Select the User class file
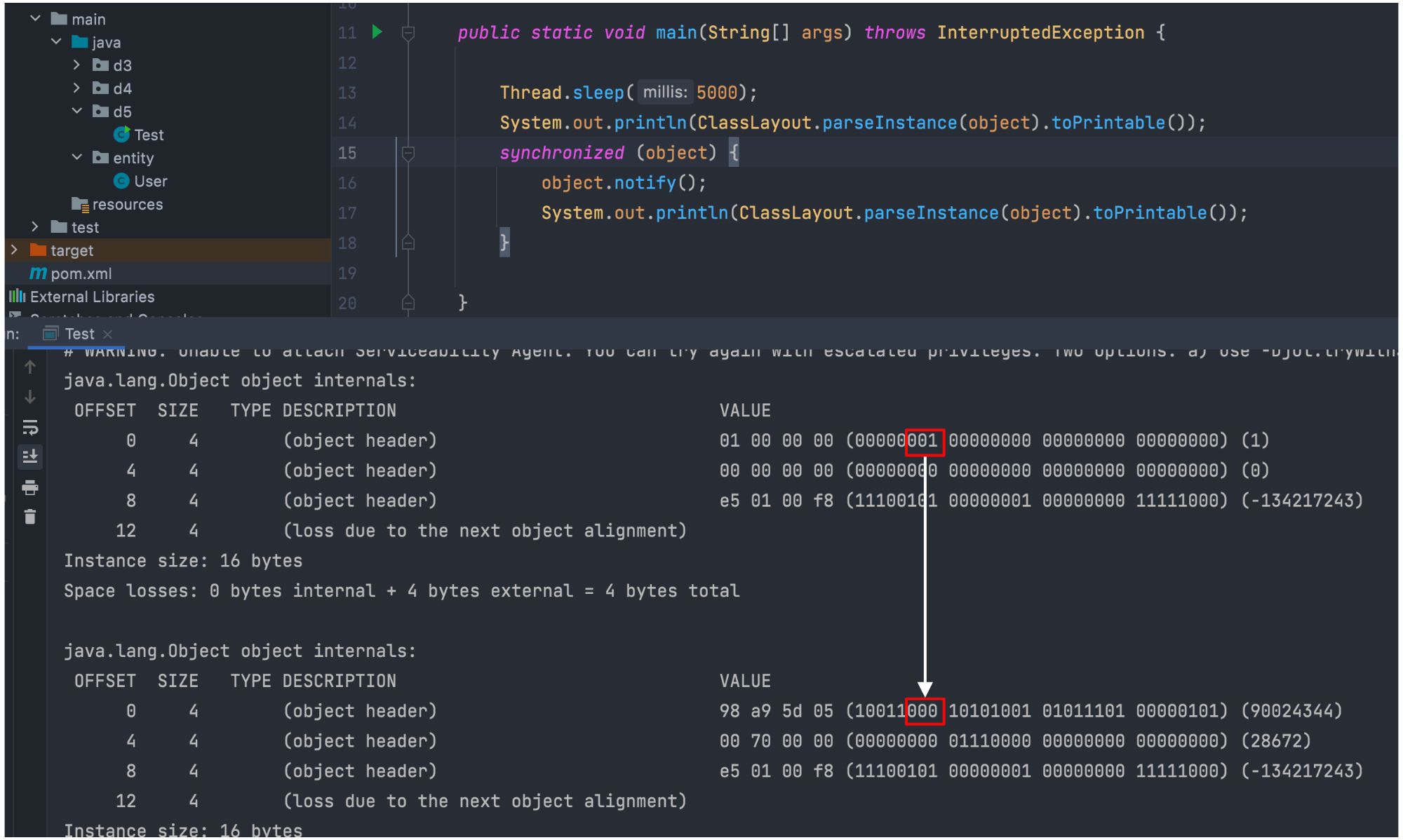The height and width of the screenshot is (840, 1403). click(150, 181)
